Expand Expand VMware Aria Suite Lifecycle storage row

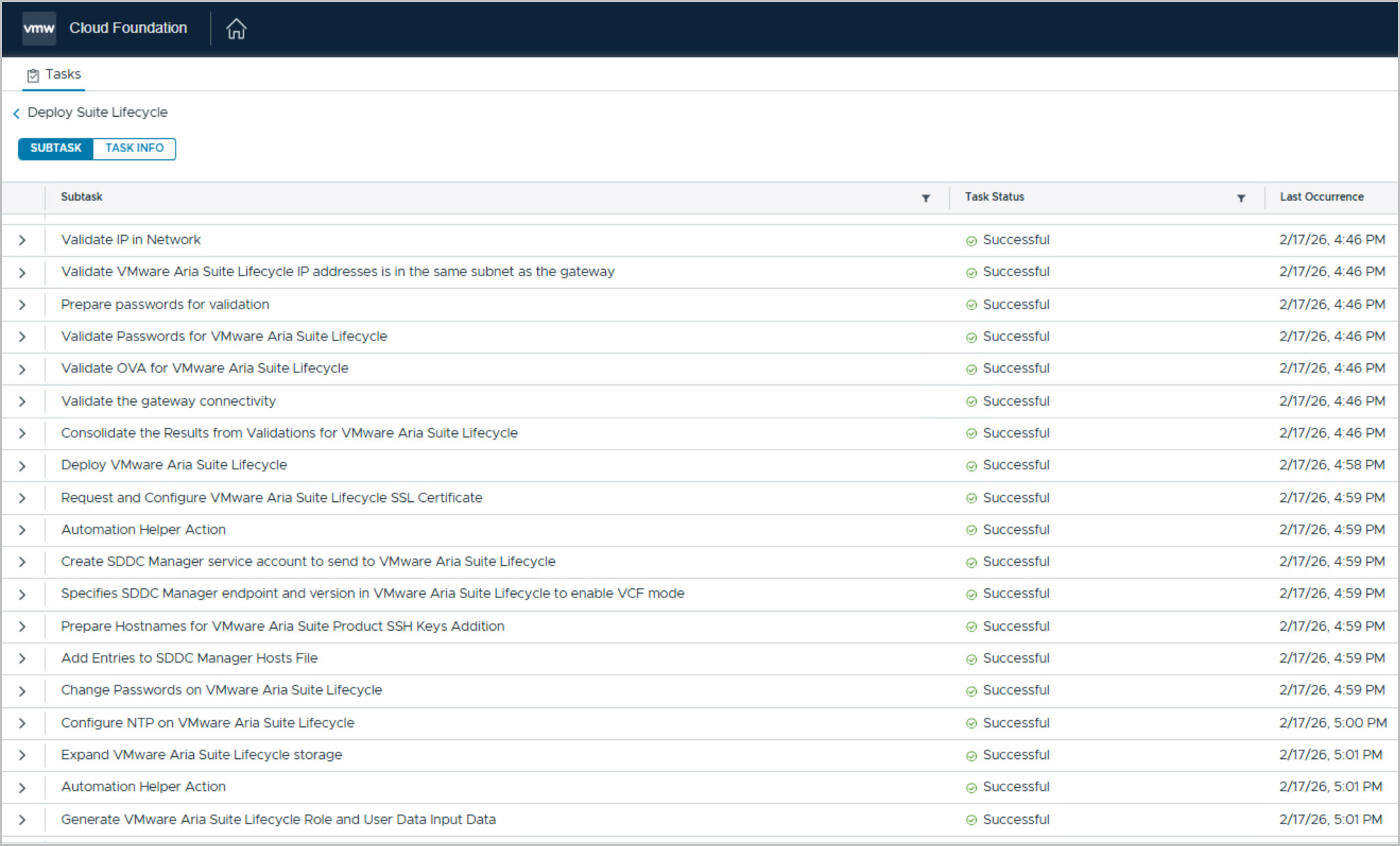22,755
